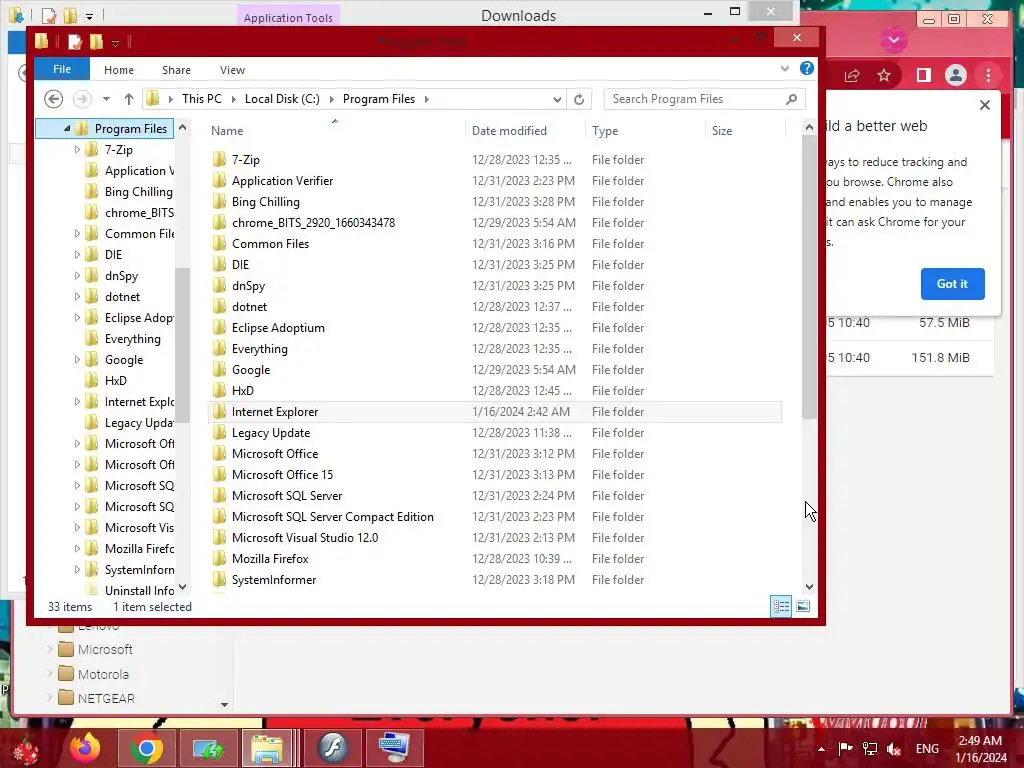Screen dimensions: 1024x768
Task: Open the View ribbon tab
Action: 232,70
